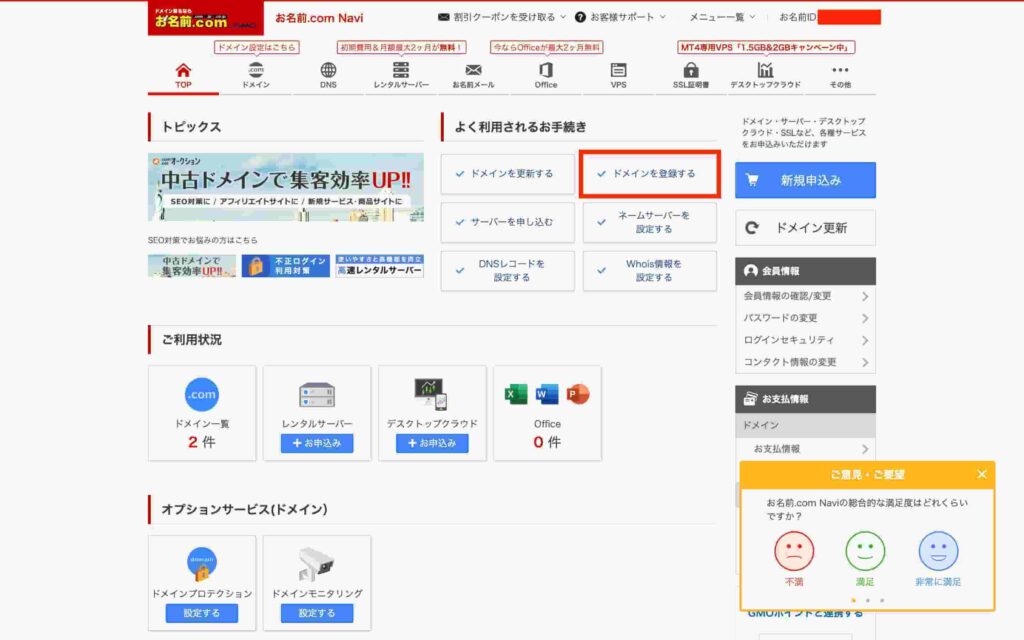Open the 中古ドメインで集客効率UP banner

pyautogui.click(x=286, y=187)
